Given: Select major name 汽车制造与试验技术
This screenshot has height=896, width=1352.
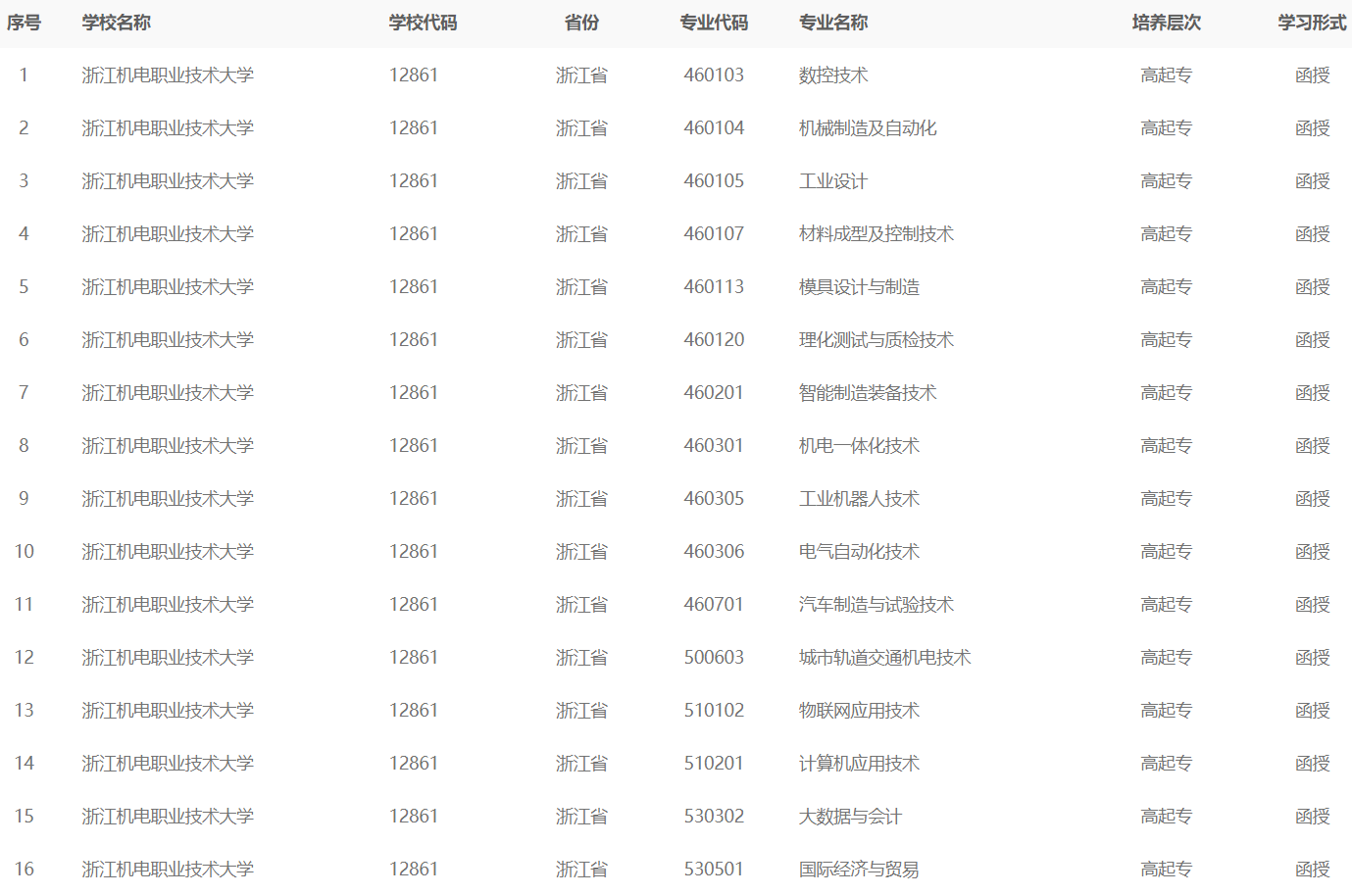Looking at the screenshot, I should point(876,605).
